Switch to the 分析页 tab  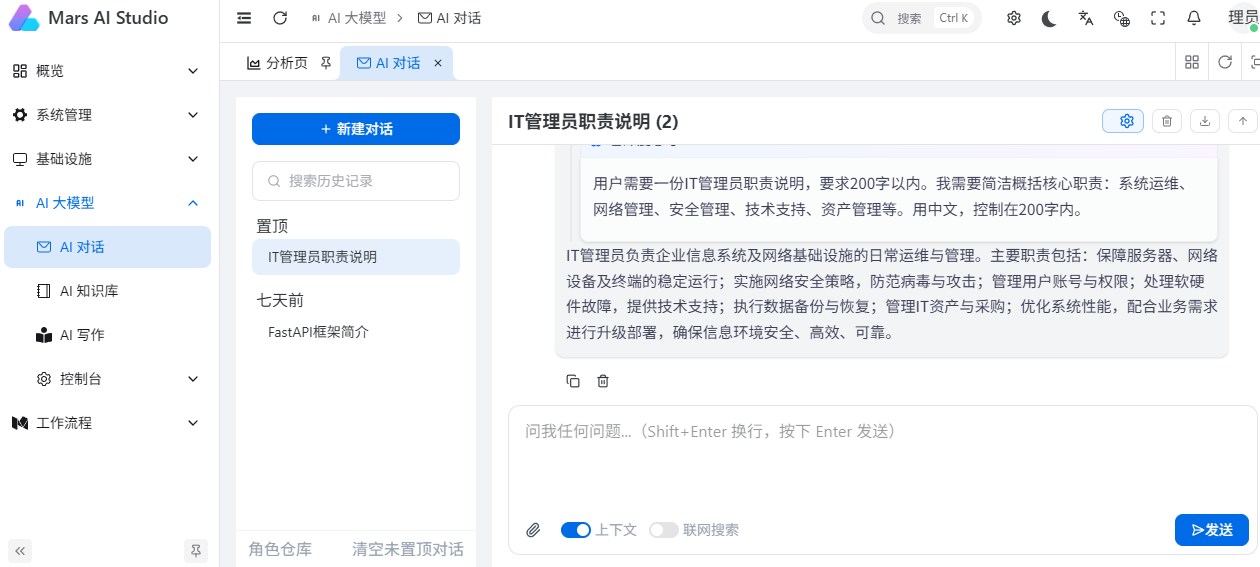288,63
